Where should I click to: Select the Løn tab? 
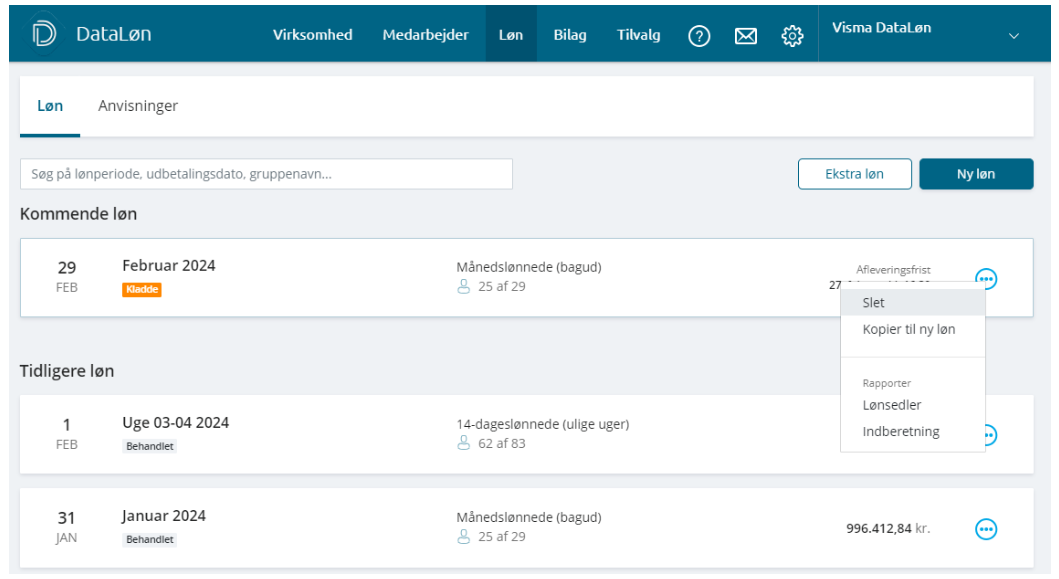tap(50, 106)
